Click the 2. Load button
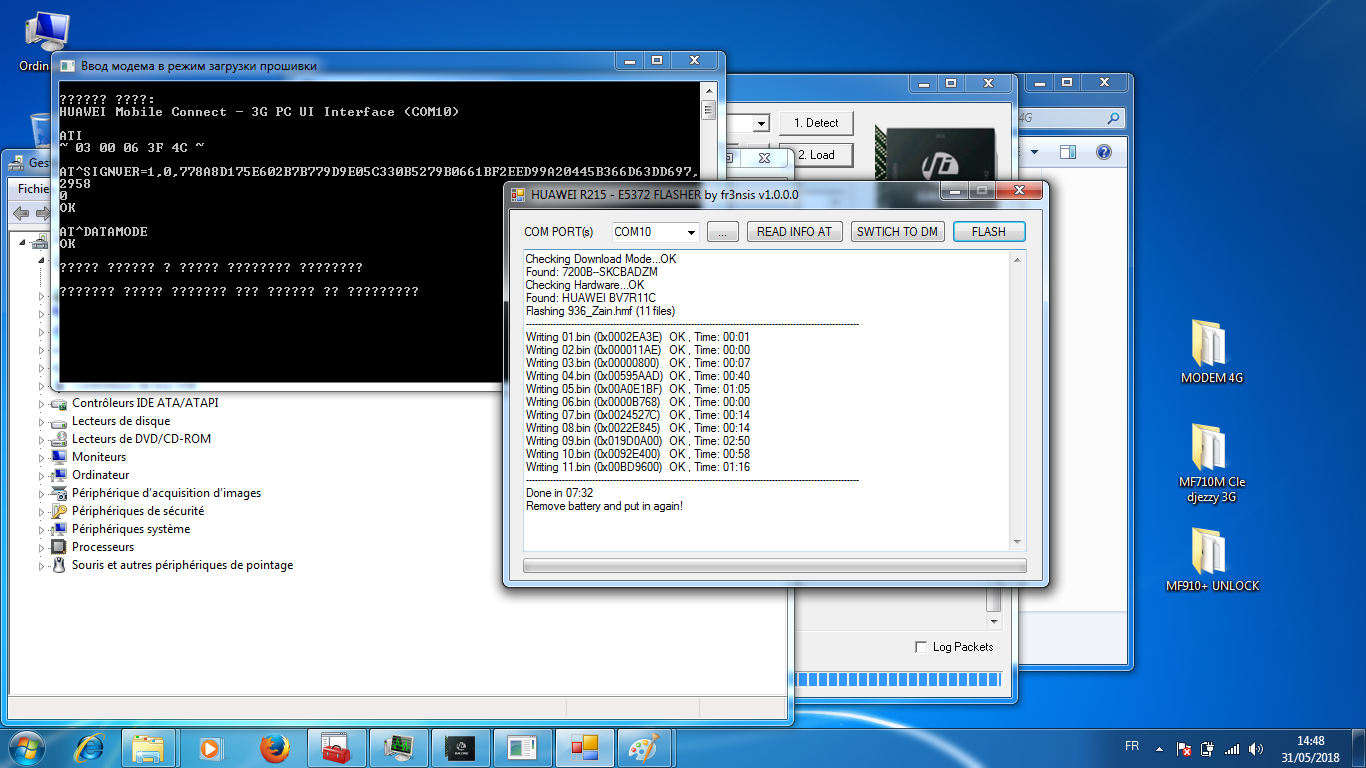Viewport: 1366px width, 768px height. coord(816,155)
